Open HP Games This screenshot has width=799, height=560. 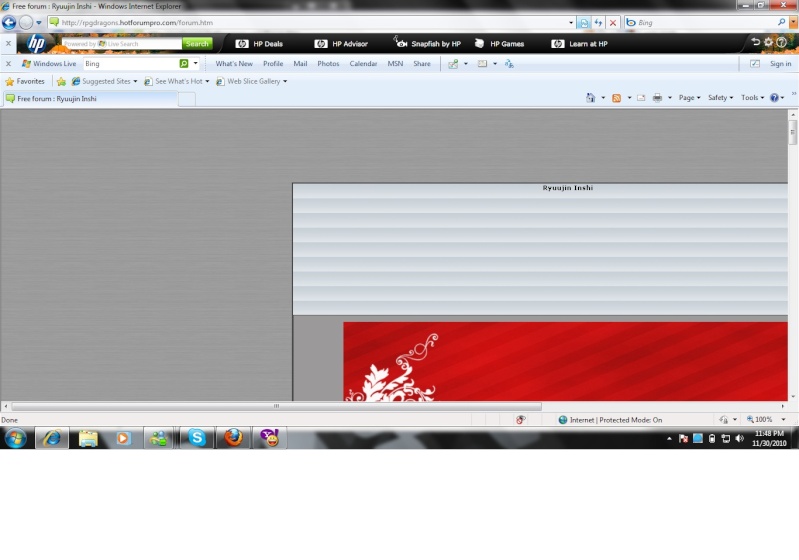[499, 44]
